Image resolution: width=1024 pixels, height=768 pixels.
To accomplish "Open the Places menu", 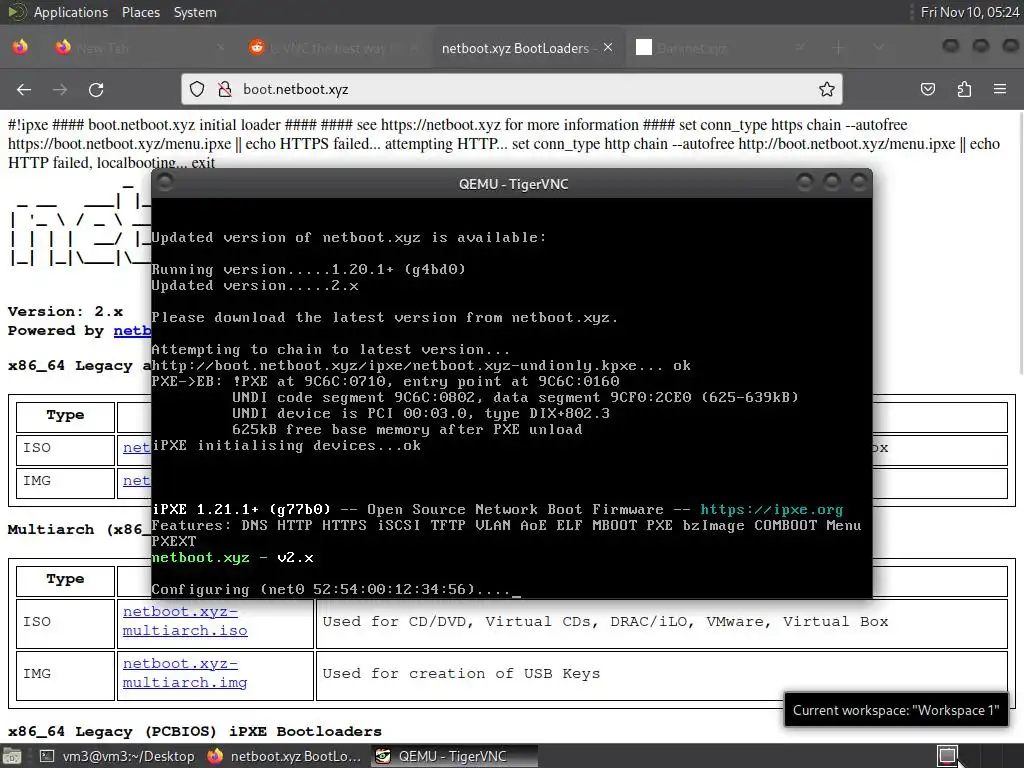I will [140, 12].
